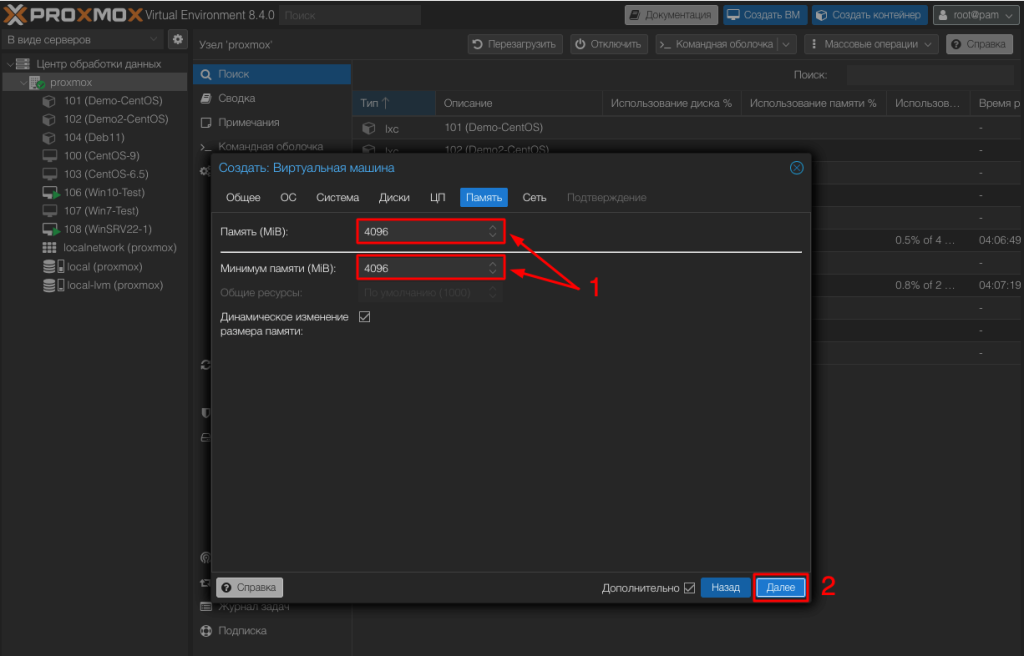Open the root@pam user menu
The width and height of the screenshot is (1024, 656).
pos(972,15)
